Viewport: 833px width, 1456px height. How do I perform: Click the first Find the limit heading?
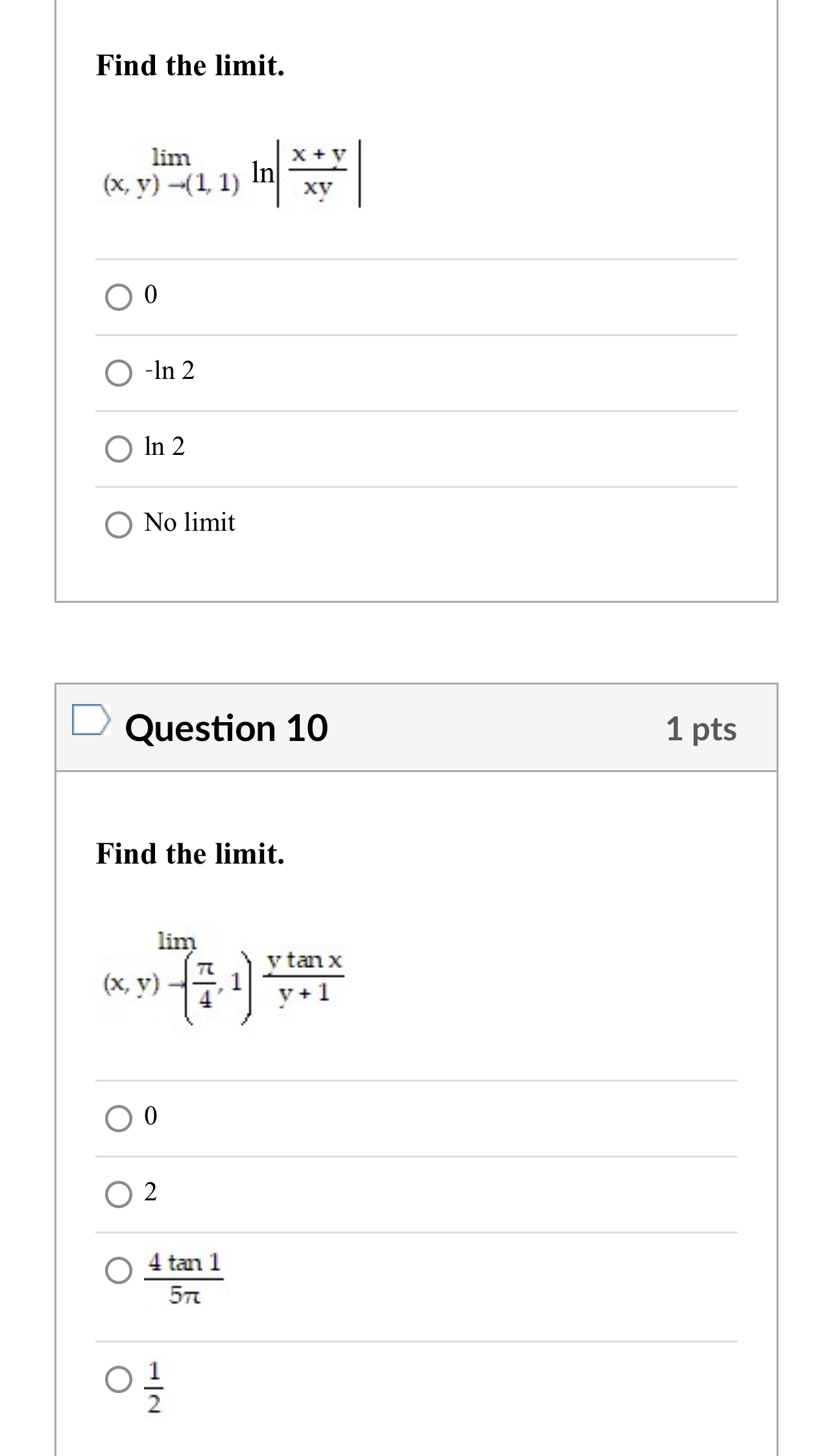(189, 64)
